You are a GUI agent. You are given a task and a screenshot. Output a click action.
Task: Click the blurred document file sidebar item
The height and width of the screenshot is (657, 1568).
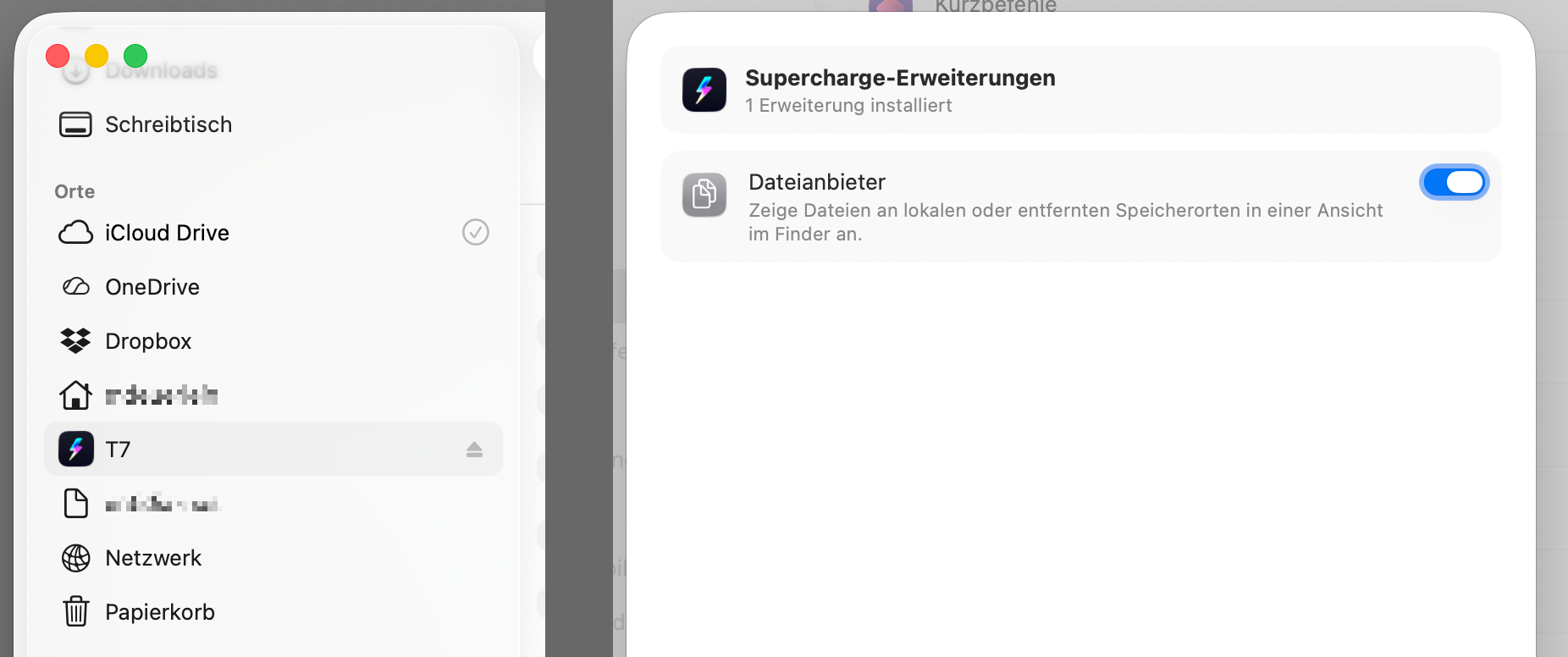click(x=273, y=504)
